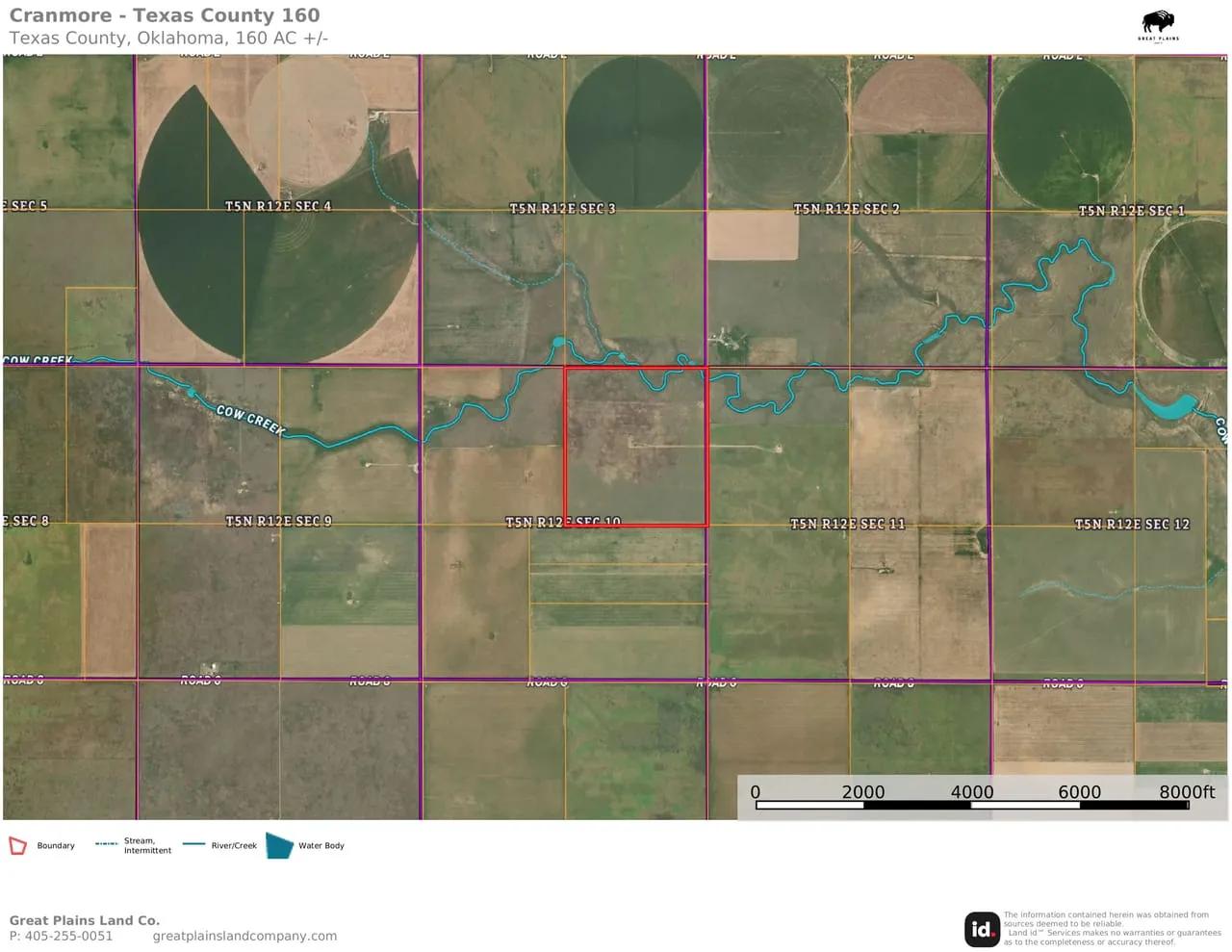This screenshot has height=952, width=1232.
Task: Click the River/Creek legend line symbol
Action: 193,844
